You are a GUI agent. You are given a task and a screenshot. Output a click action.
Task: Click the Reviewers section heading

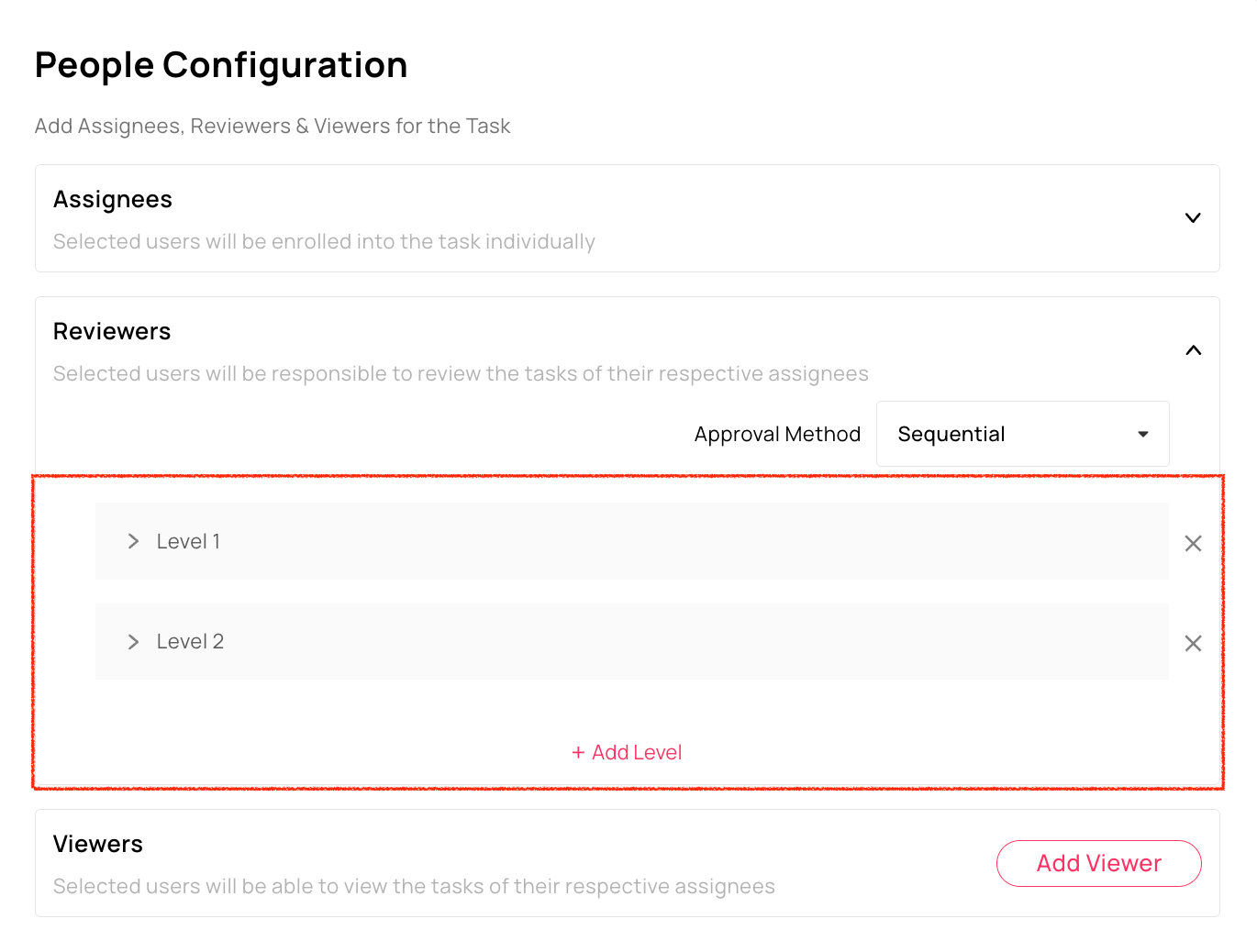pyautogui.click(x=112, y=332)
